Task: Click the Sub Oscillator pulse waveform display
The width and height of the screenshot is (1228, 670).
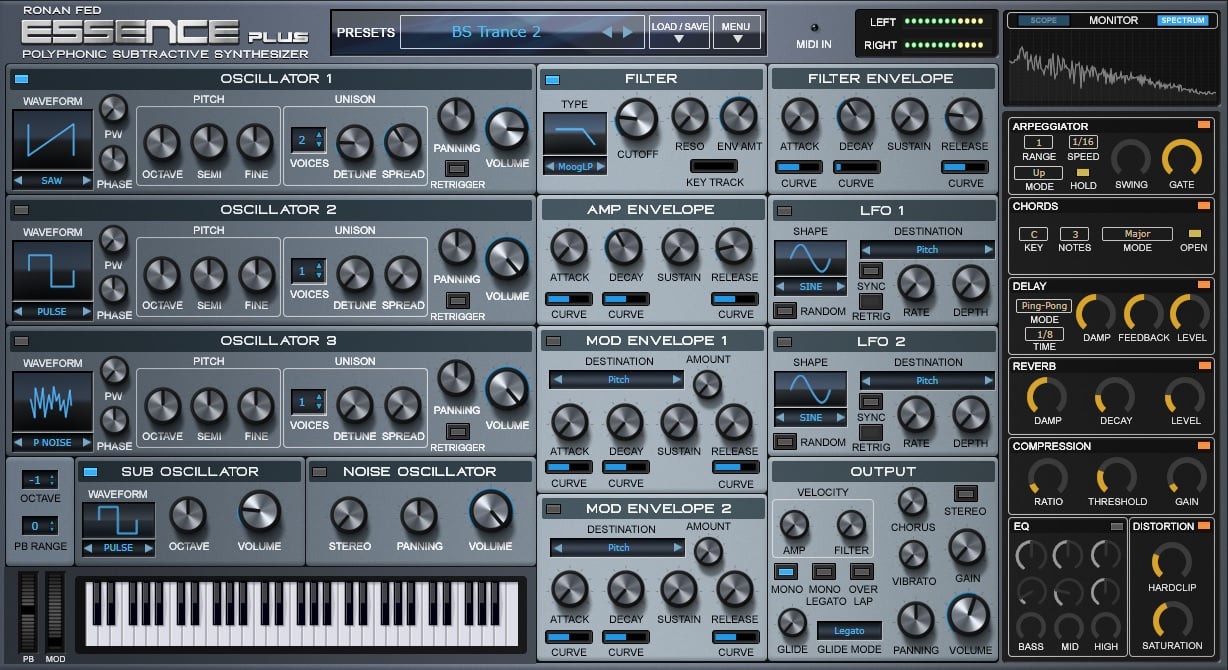Action: tap(119, 520)
